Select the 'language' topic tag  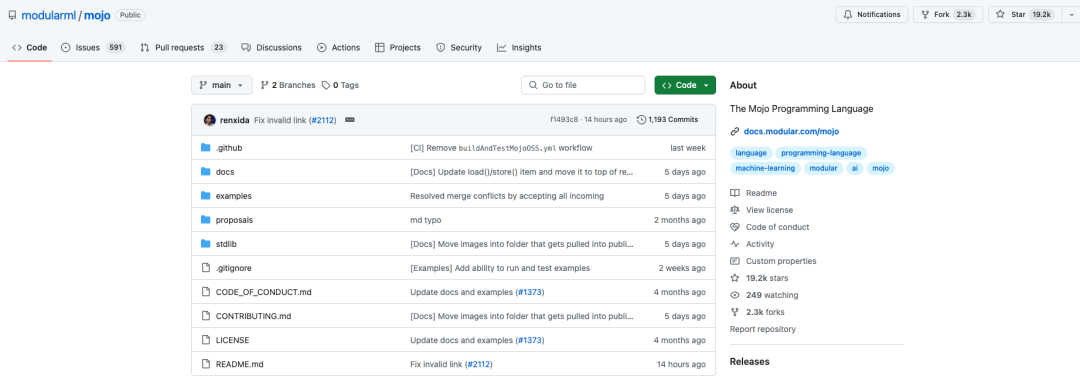[750, 153]
